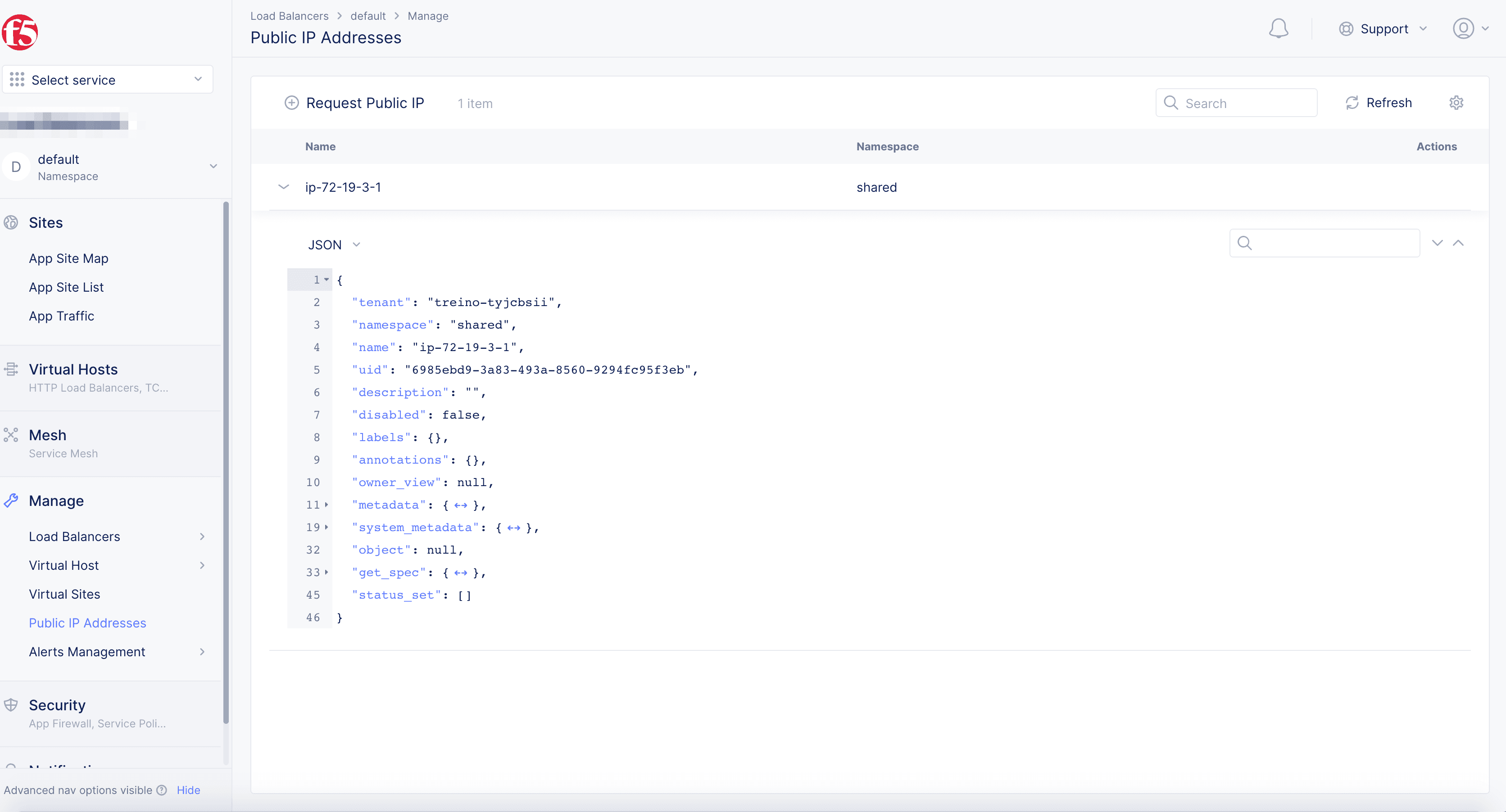Click the help icon beside Advanced nav options
The height and width of the screenshot is (812, 1506).
point(162,790)
